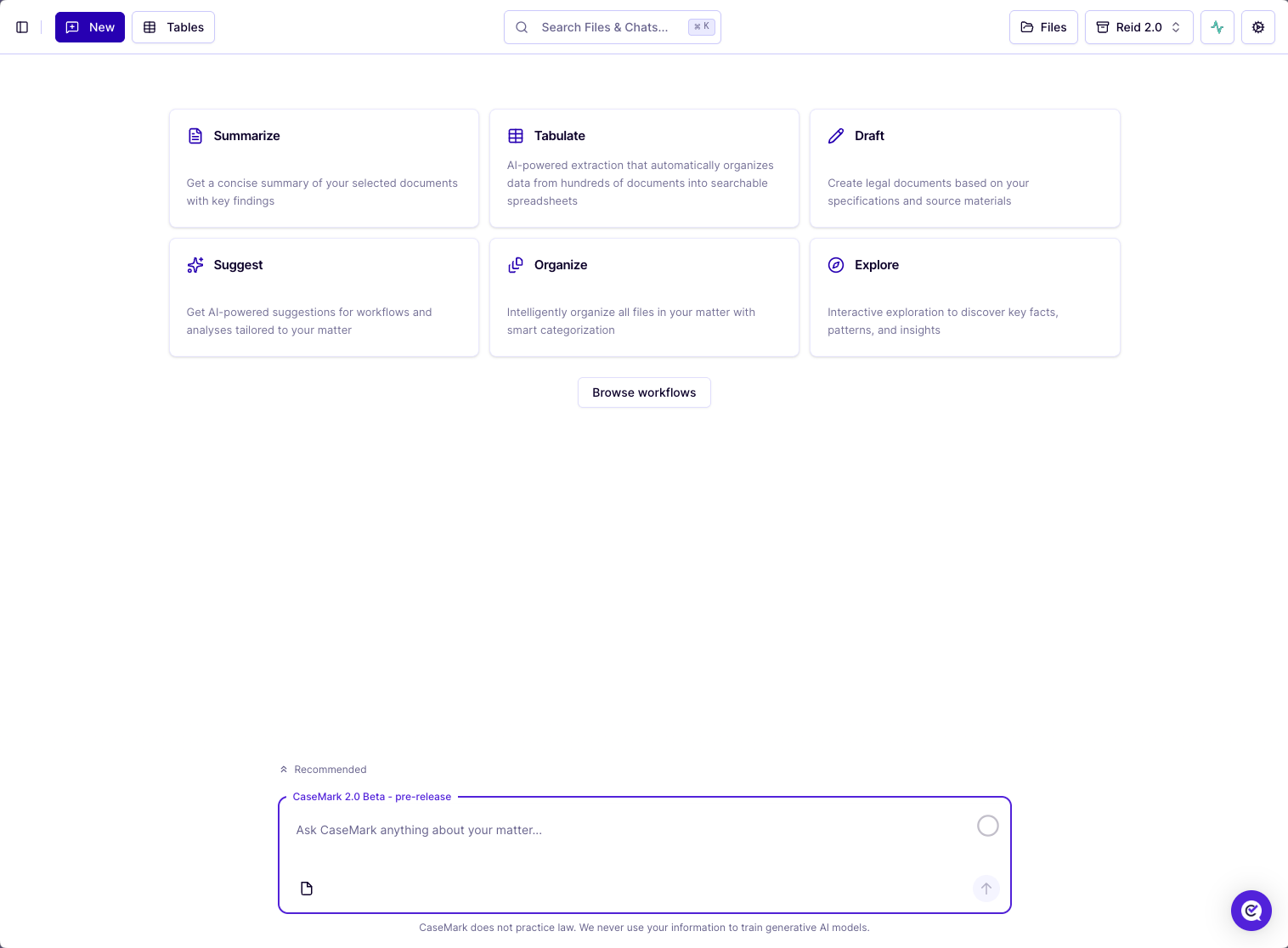Click the attach file icon in chat box

[x=307, y=889]
